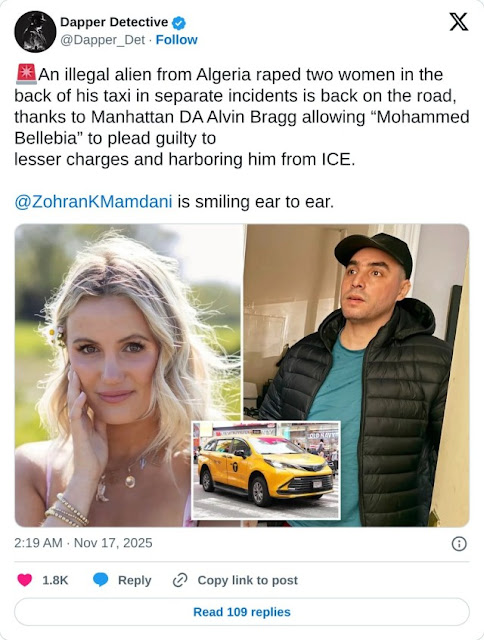Click the pink heart like icon
The height and width of the screenshot is (640, 484).
pyautogui.click(x=24, y=580)
